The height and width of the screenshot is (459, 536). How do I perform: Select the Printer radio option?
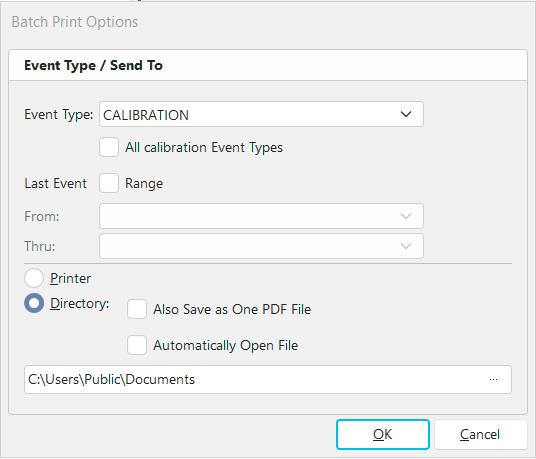pyautogui.click(x=34, y=278)
